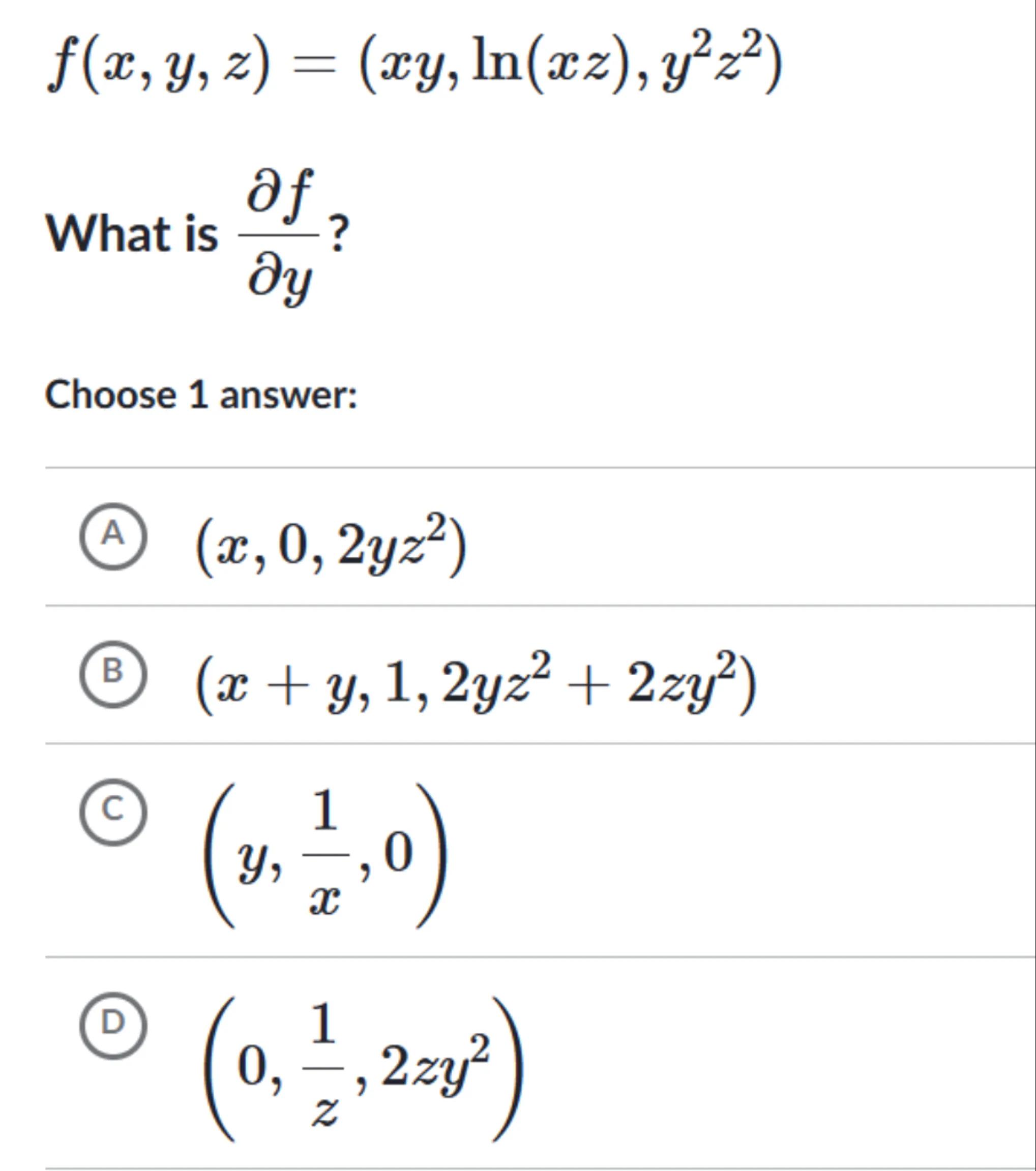The image size is (1036, 1171).
Task: Mark radio button D as the answer
Action: 113,1025
